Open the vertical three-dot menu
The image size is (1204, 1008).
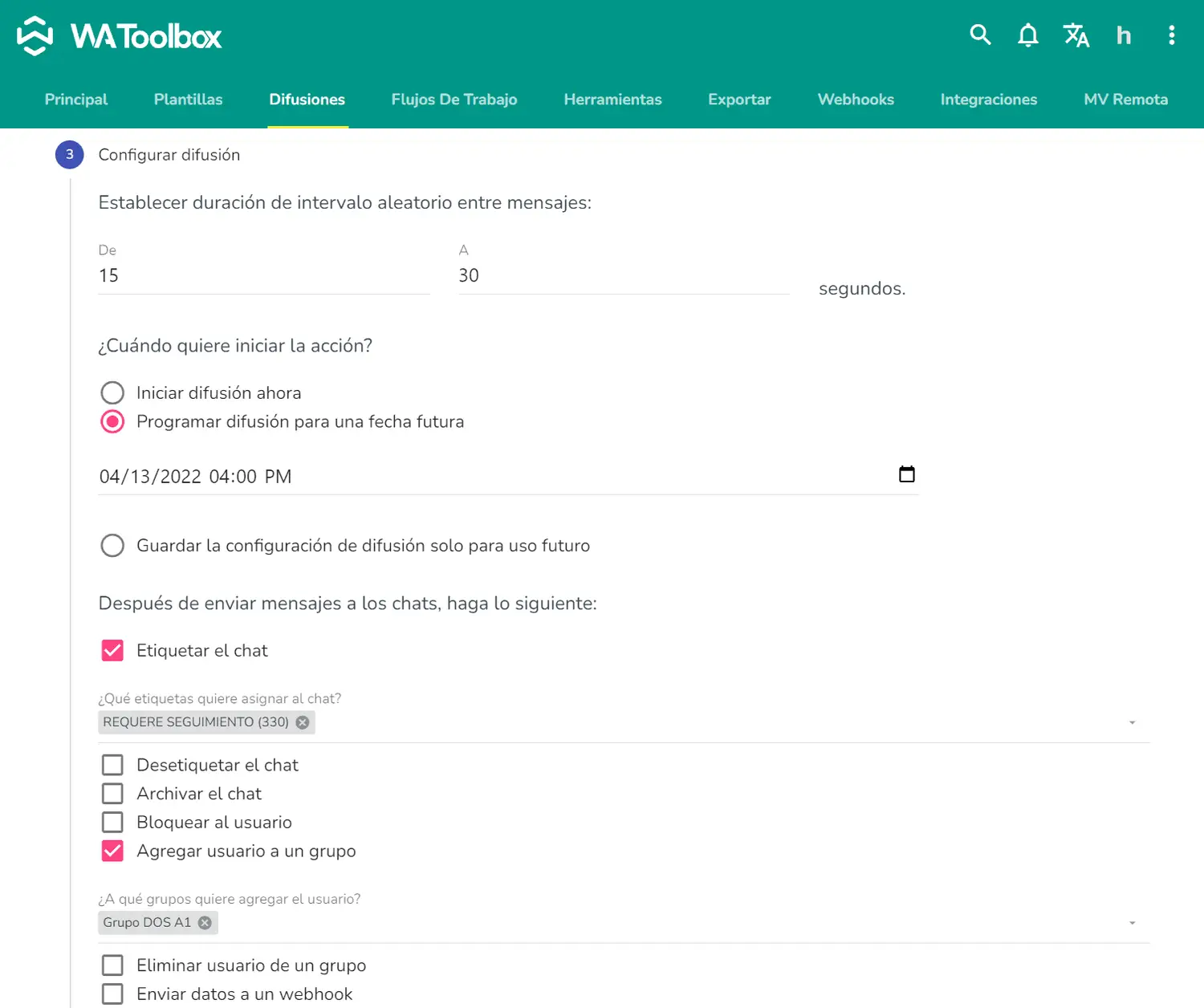pos(1171,35)
